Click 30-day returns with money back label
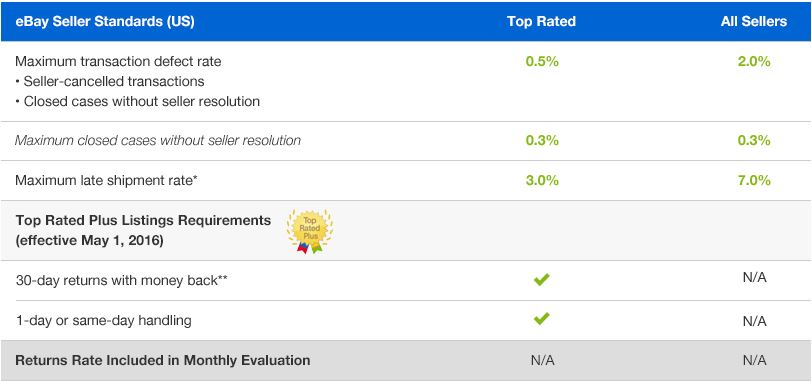Image resolution: width=812 pixels, height=381 pixels. [121, 280]
